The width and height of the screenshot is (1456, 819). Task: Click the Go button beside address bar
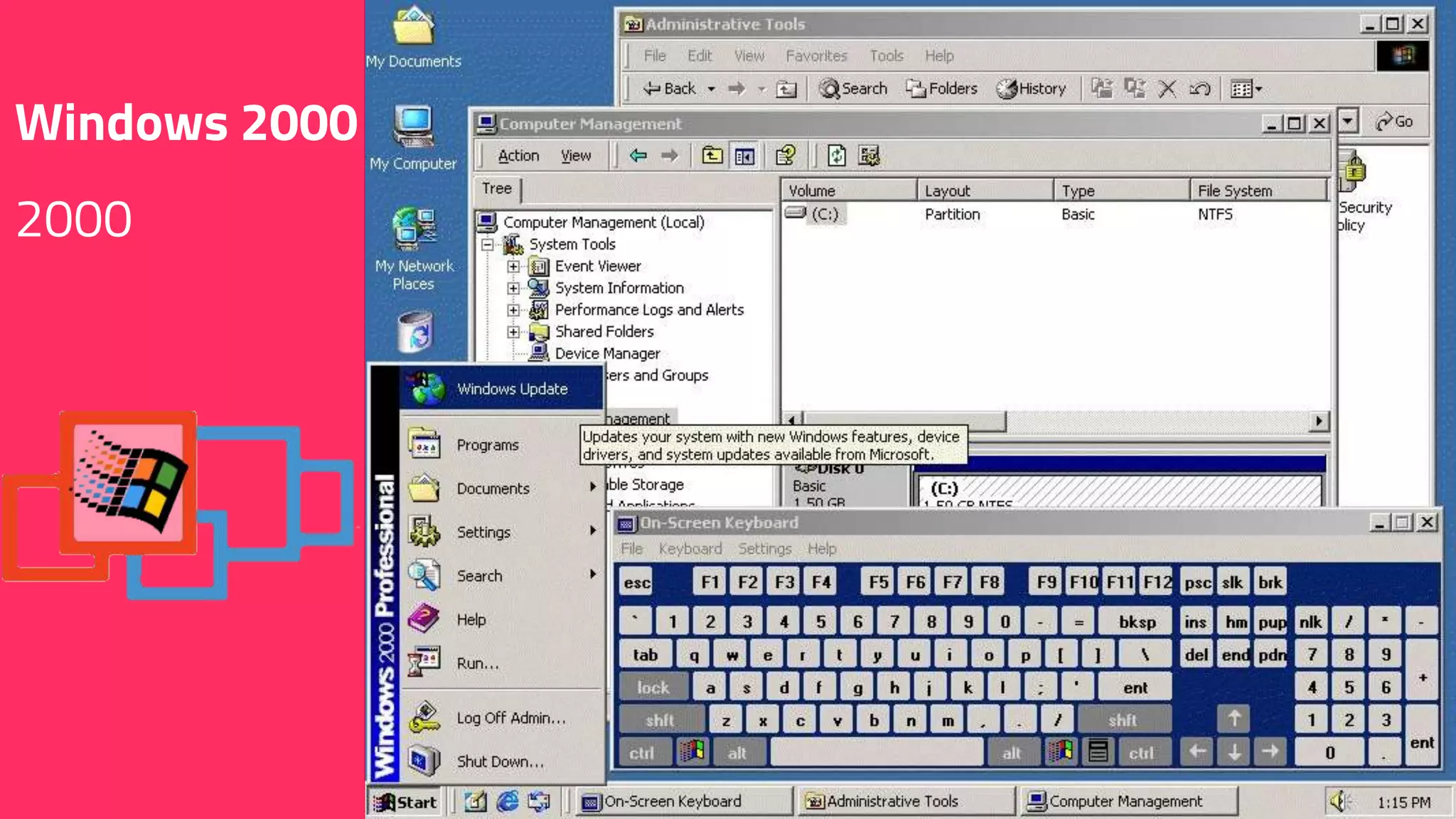[x=1394, y=122]
